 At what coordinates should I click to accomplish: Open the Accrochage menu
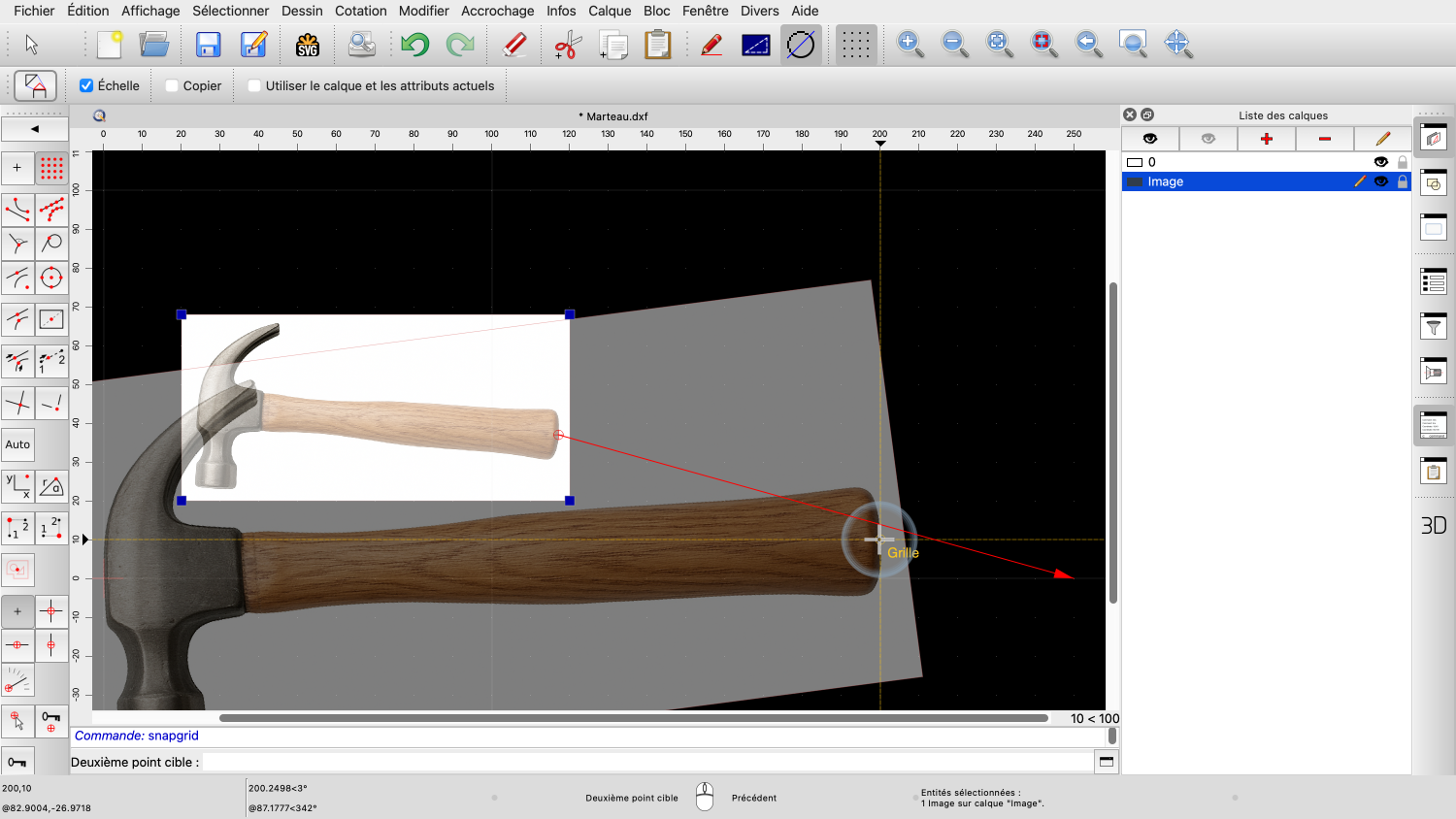pyautogui.click(x=497, y=11)
